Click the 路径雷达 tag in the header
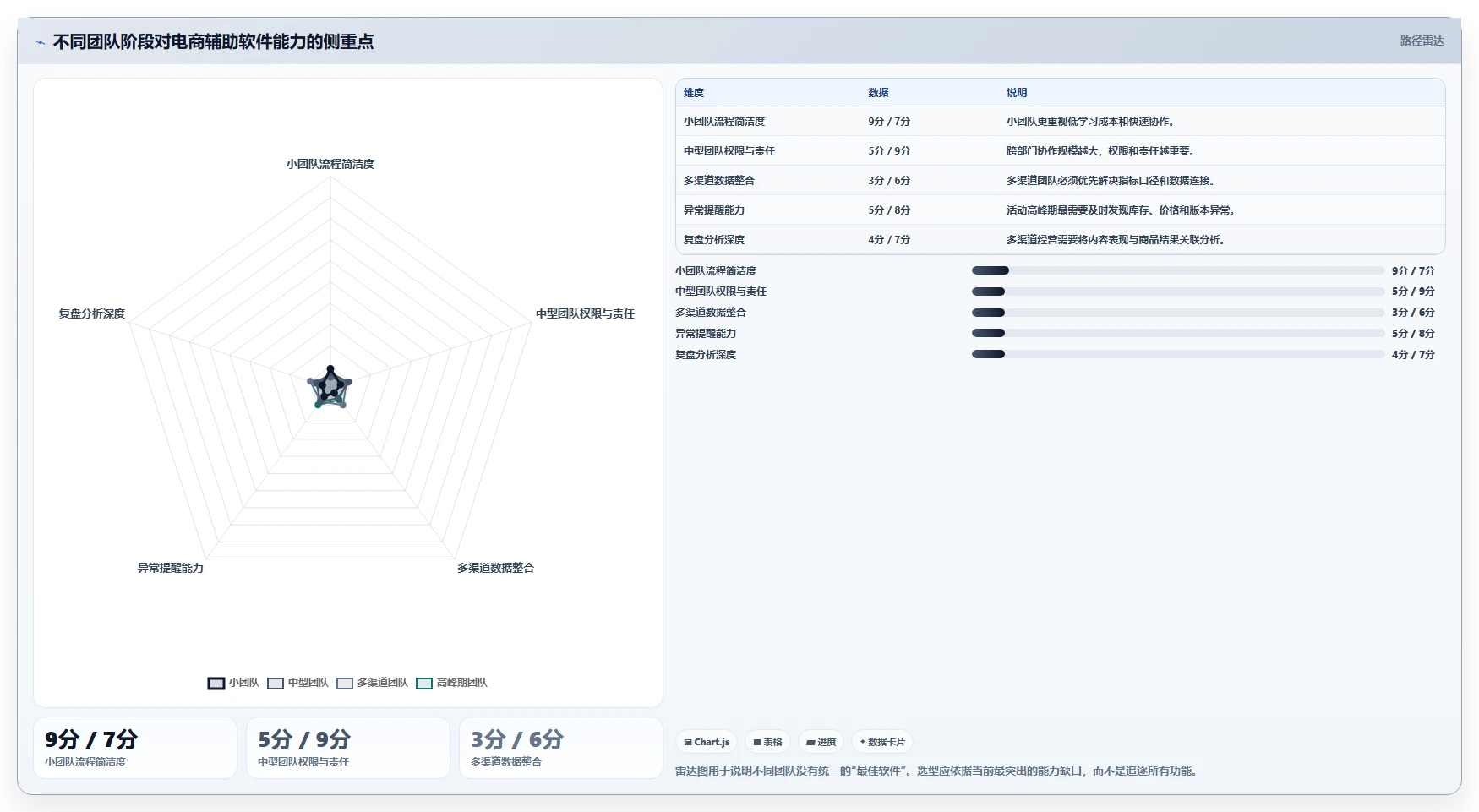 tap(1422, 41)
